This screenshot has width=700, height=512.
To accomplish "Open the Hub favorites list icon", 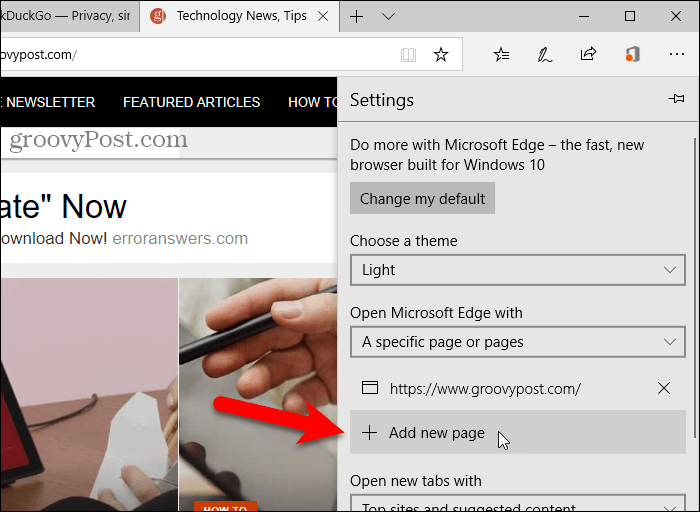I will (x=501, y=54).
